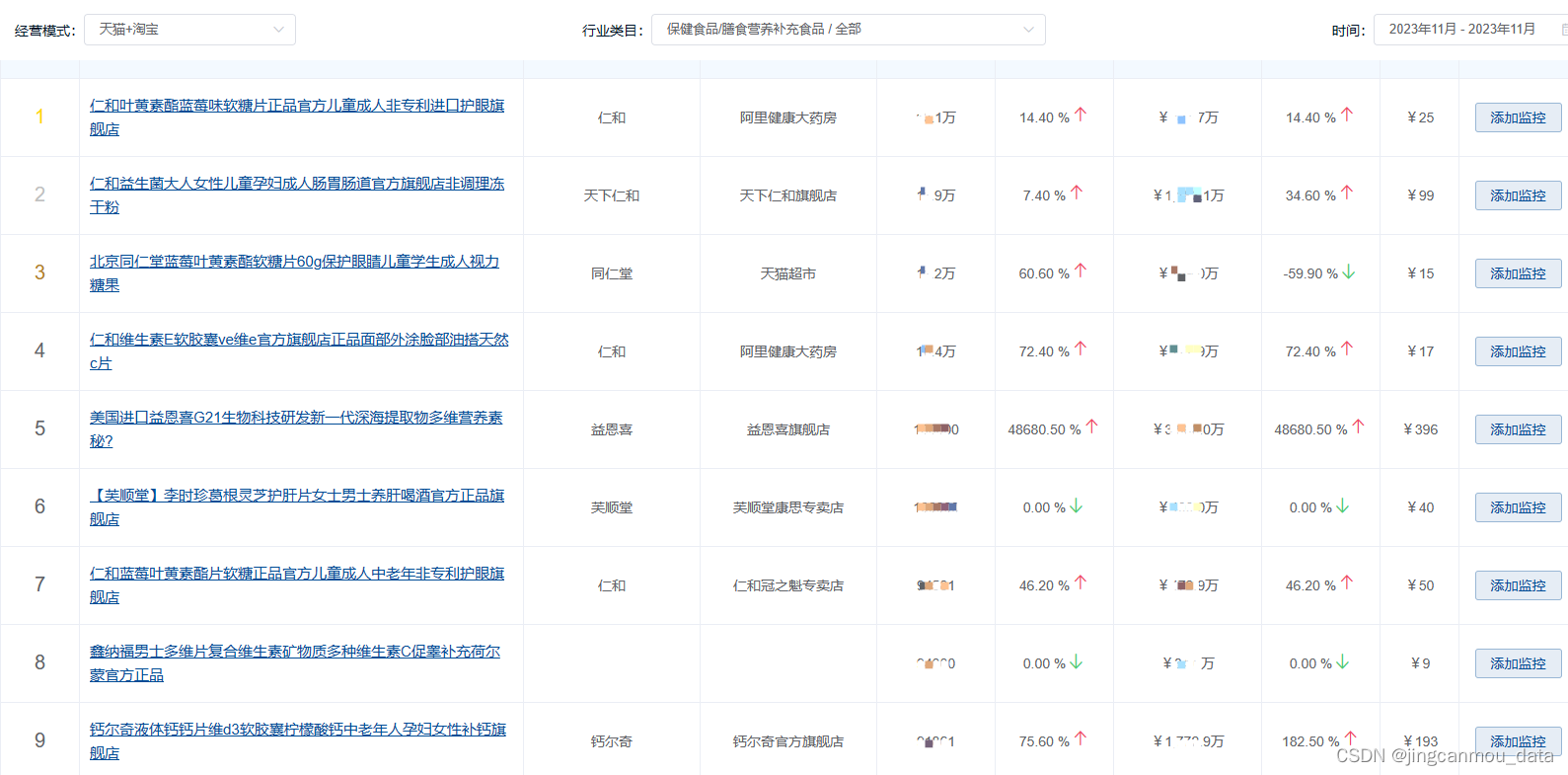Click 添加监控 button for the rank 2 product
1568x775 pixels.
(x=1518, y=195)
